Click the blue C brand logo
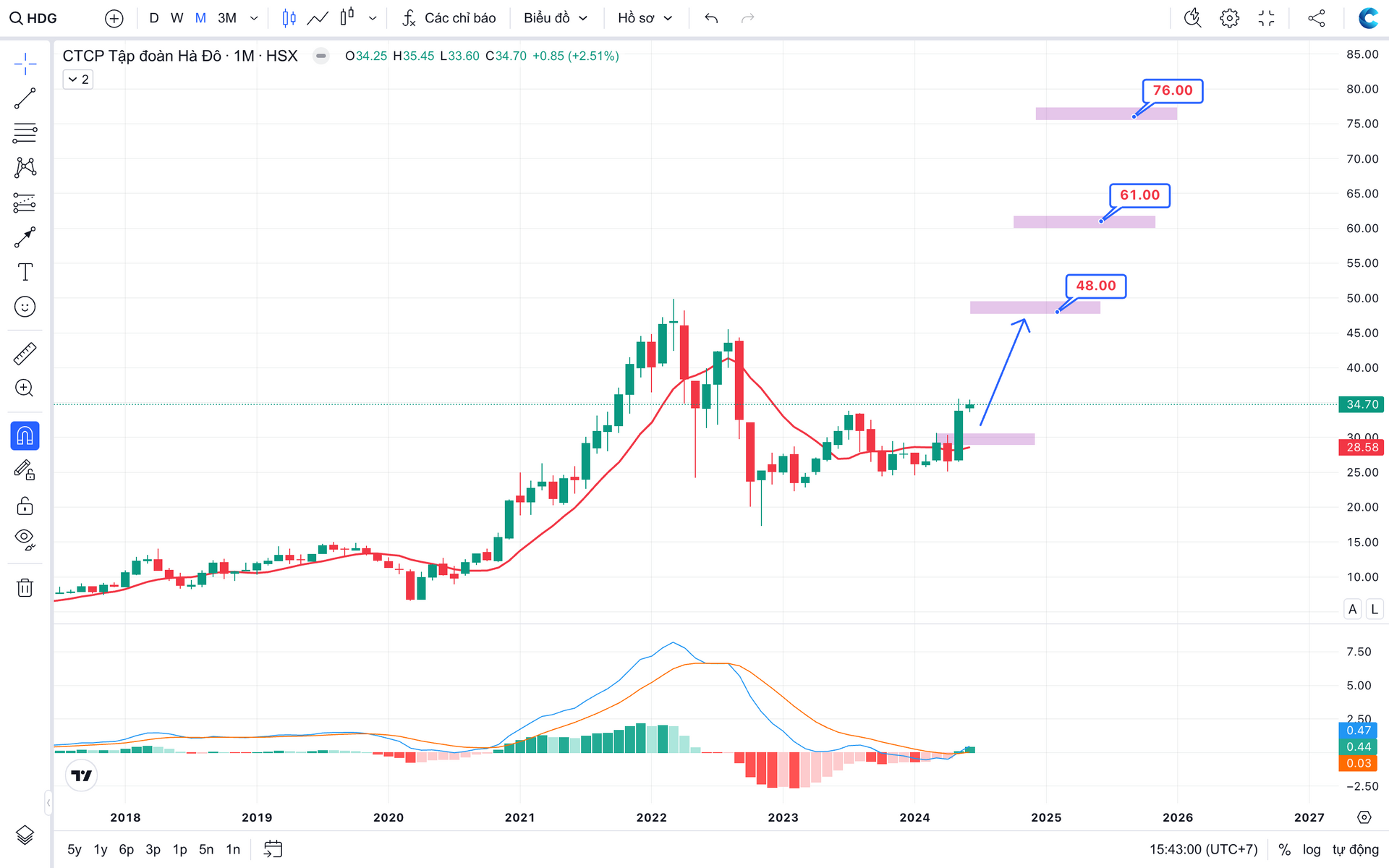The height and width of the screenshot is (868, 1389). 1368,18
